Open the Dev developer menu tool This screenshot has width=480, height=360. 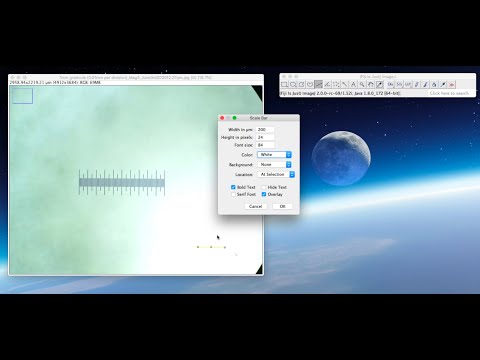pyautogui.click(x=391, y=84)
